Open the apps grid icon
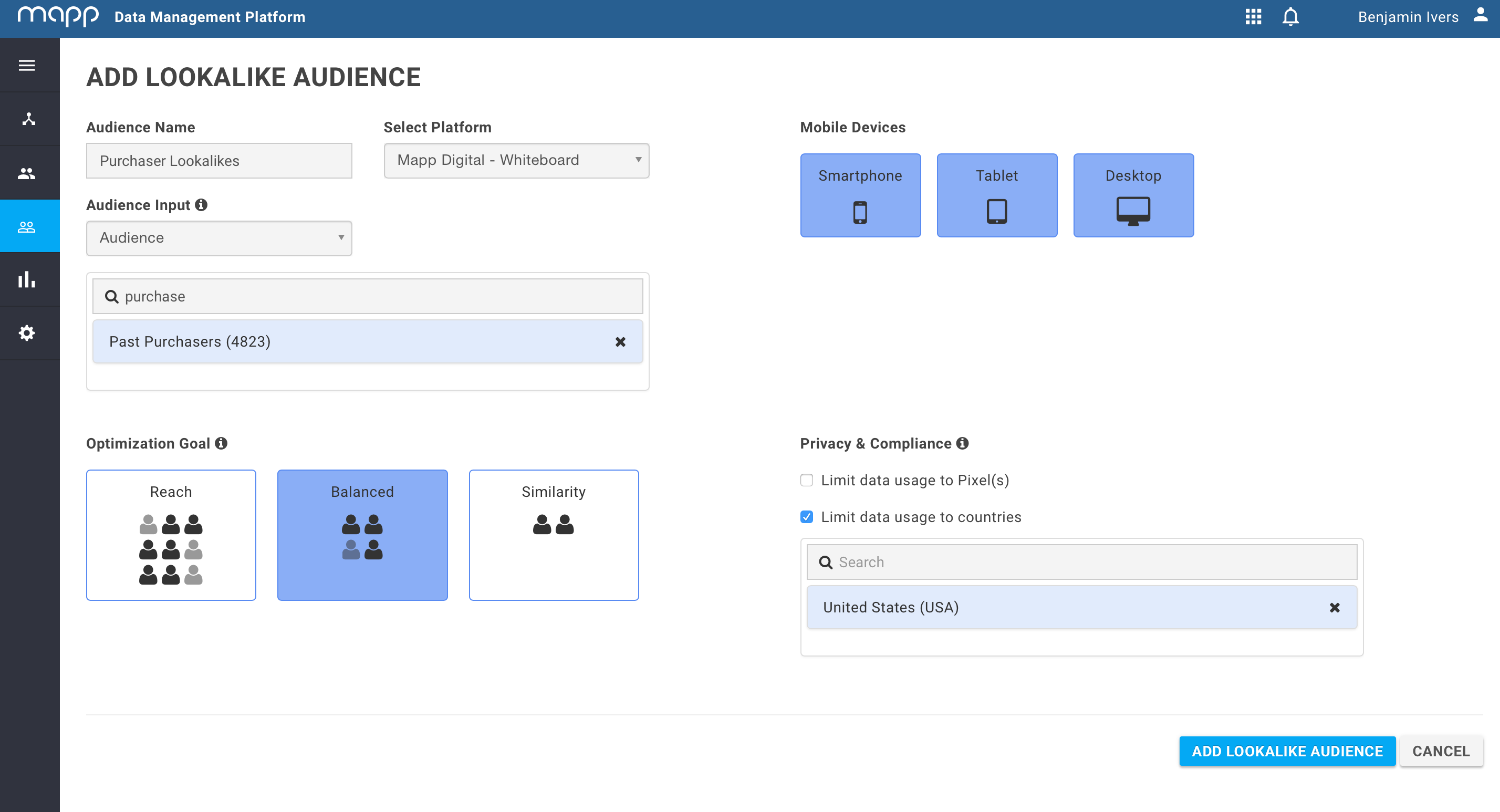This screenshot has height=812, width=1500. pos(1253,17)
